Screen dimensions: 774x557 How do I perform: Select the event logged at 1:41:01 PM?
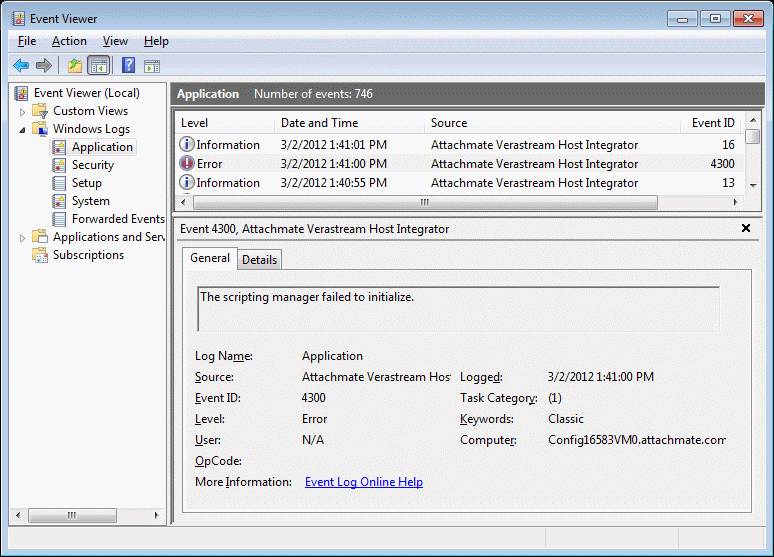click(459, 145)
